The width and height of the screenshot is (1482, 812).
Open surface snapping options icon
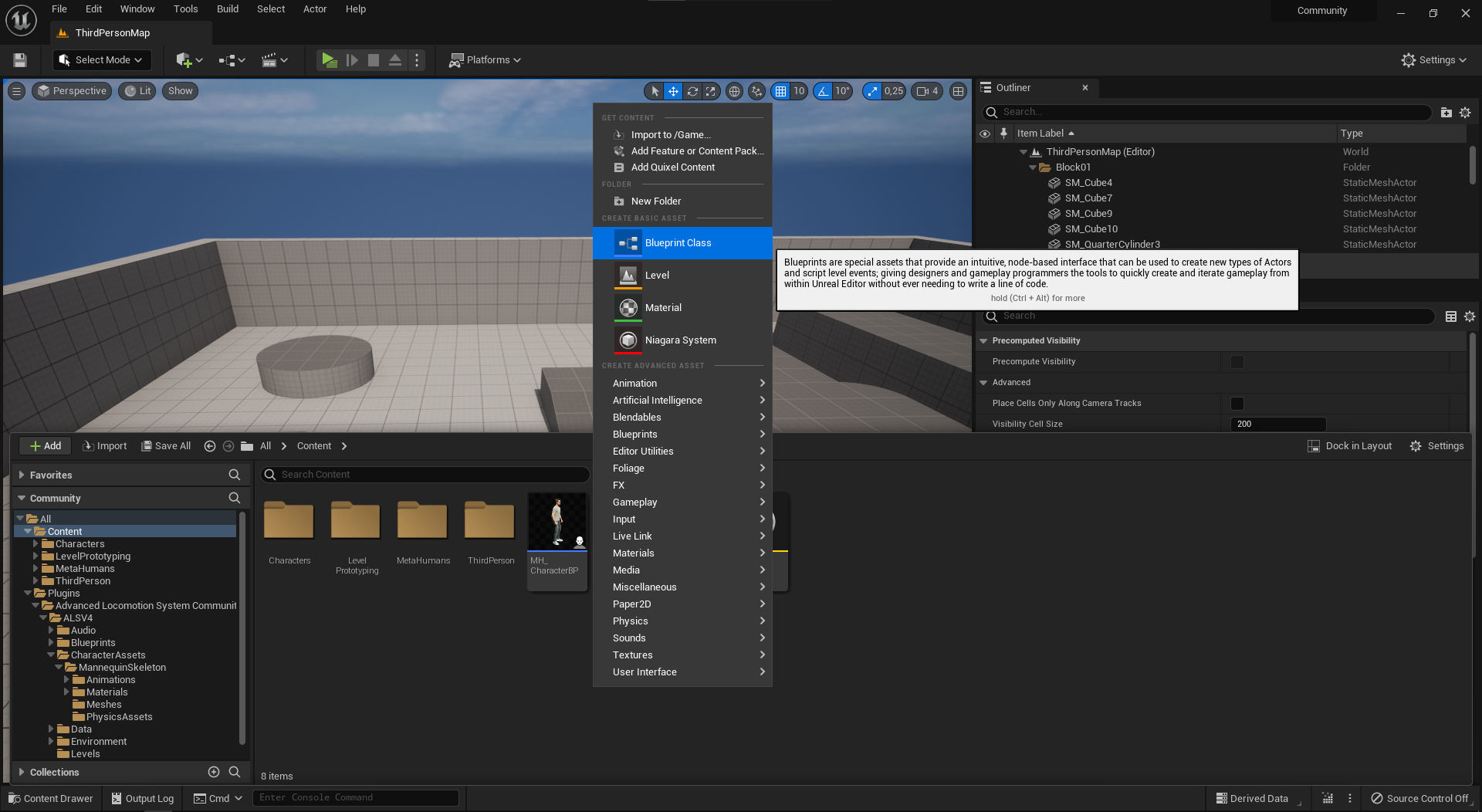point(756,91)
